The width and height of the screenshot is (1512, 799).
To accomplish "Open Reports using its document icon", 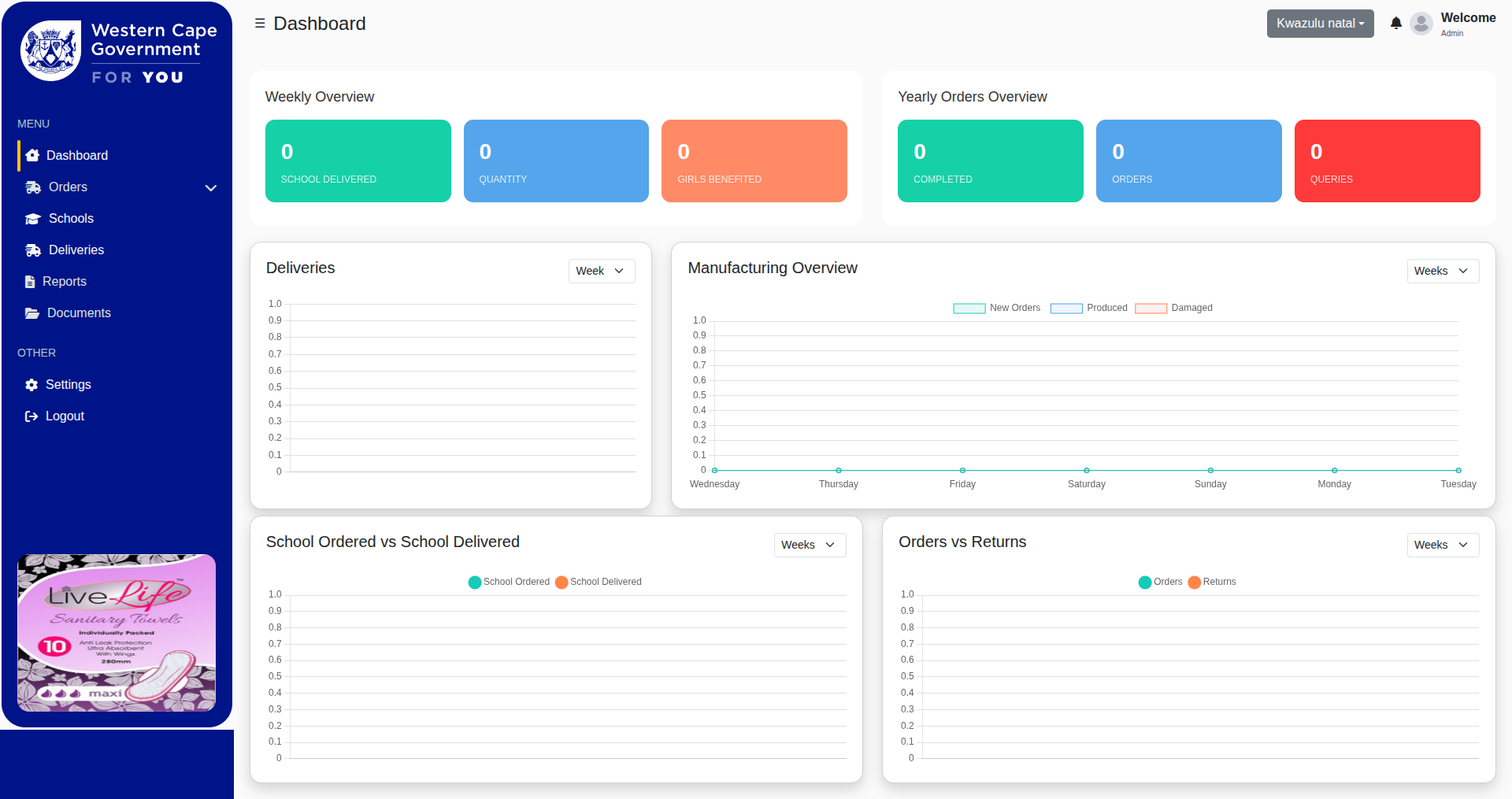I will [x=30, y=281].
